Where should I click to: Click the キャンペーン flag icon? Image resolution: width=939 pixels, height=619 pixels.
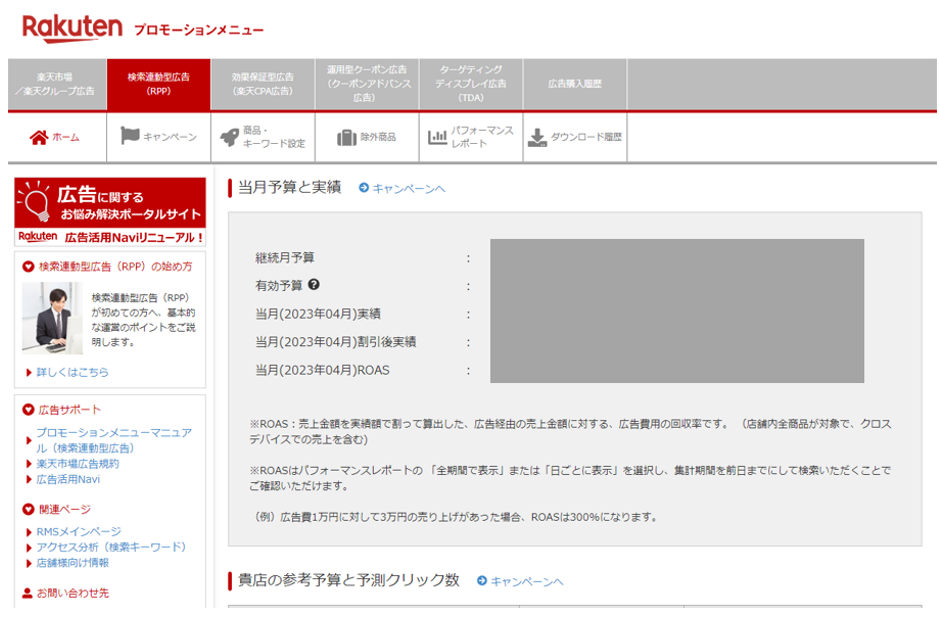click(x=130, y=136)
